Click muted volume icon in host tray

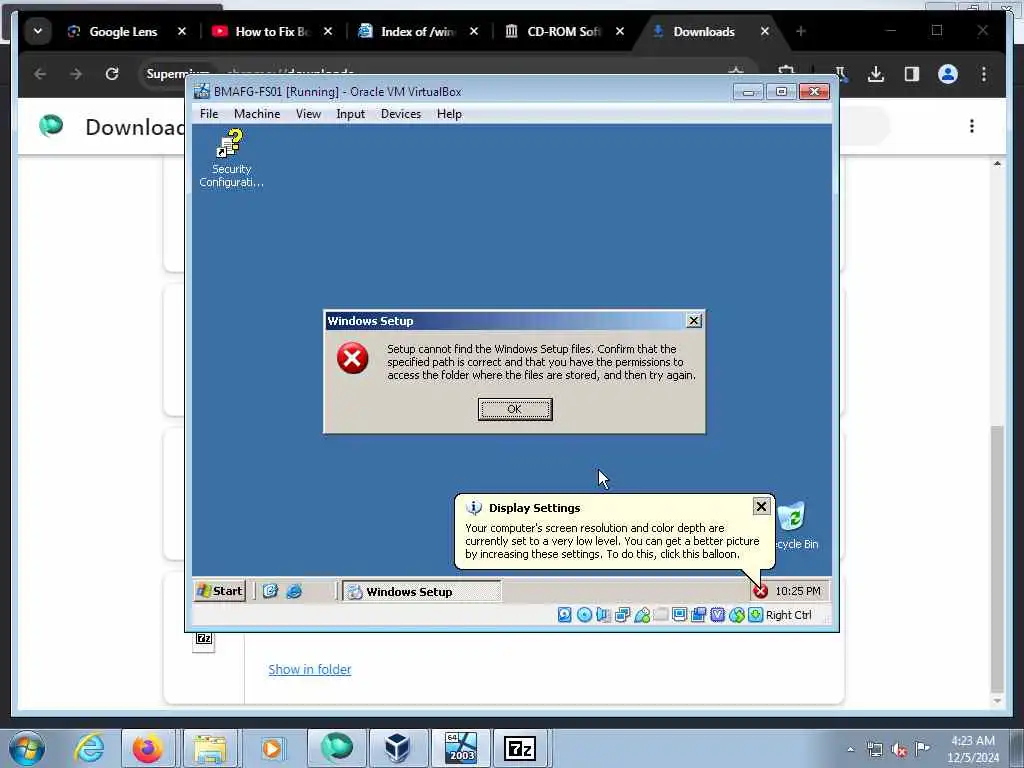[899, 749]
